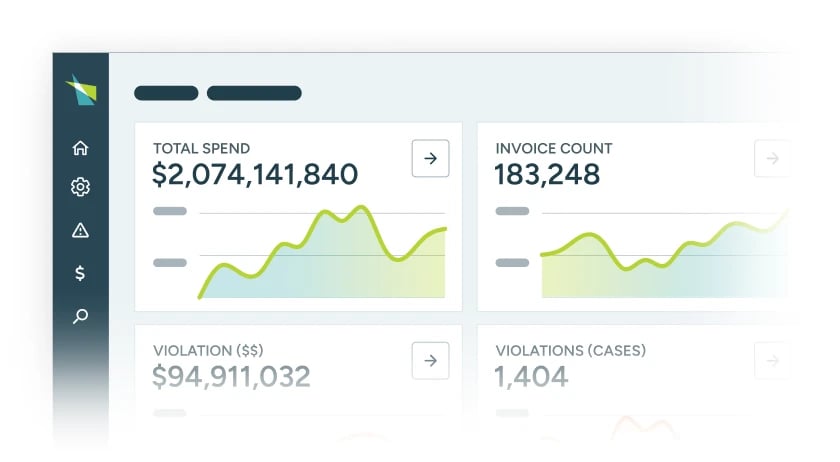Click the $2,074,141,840 total spend value
840x462 pixels.
255,175
